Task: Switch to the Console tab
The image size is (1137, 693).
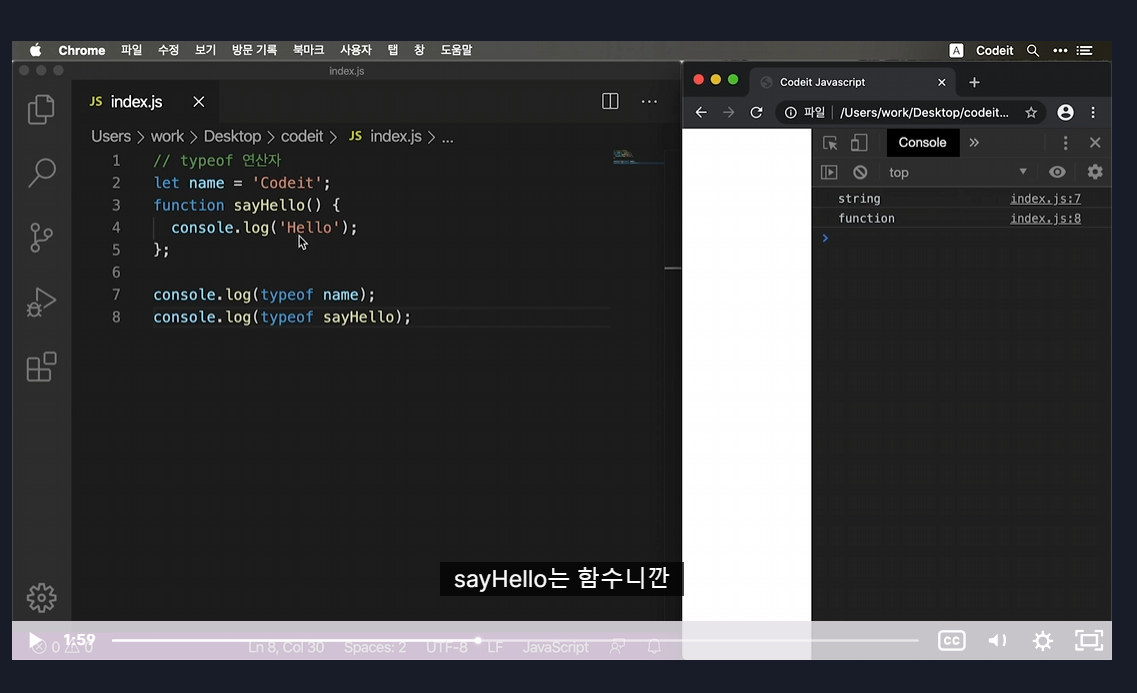Action: coord(921,143)
